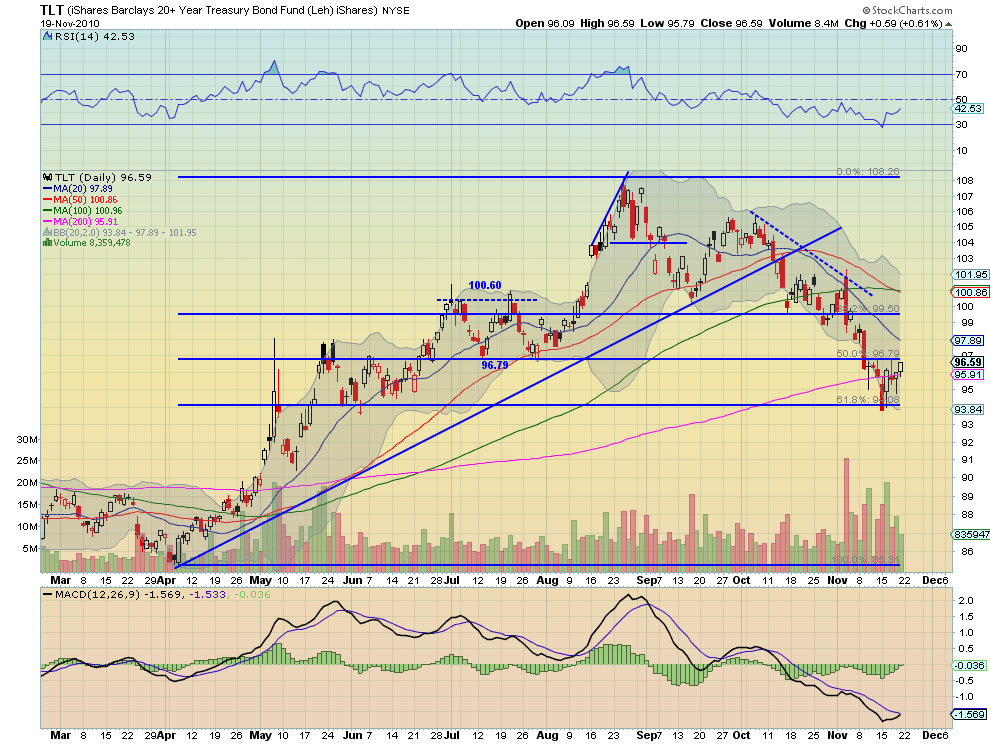Click the blue 100.60 resistance annotation
Image resolution: width=990 pixels, height=744 pixels.
(x=485, y=285)
